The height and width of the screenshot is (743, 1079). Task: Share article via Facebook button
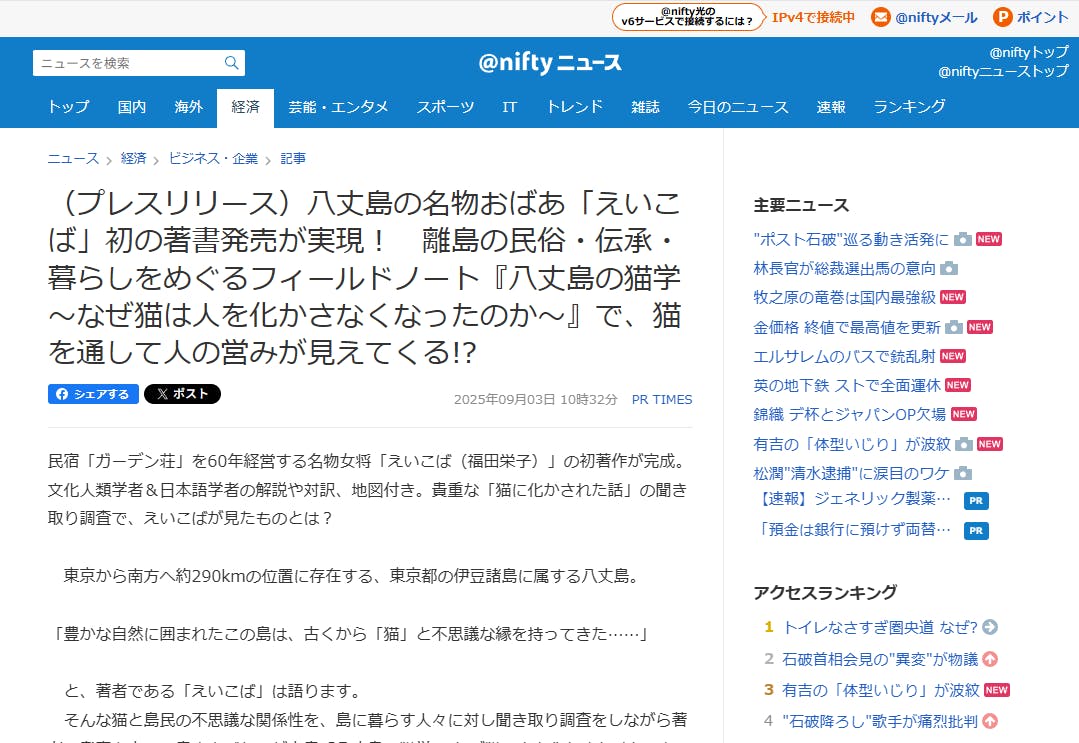click(93, 394)
